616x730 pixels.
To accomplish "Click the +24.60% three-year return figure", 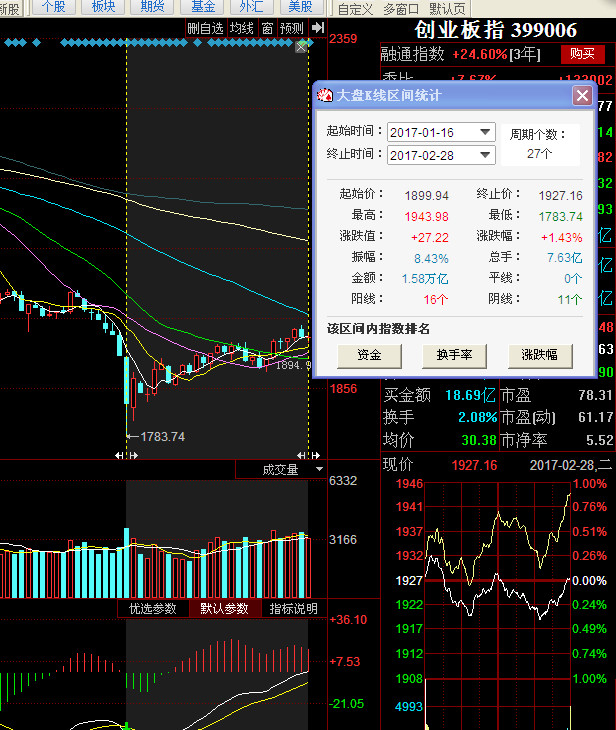I will (480, 54).
